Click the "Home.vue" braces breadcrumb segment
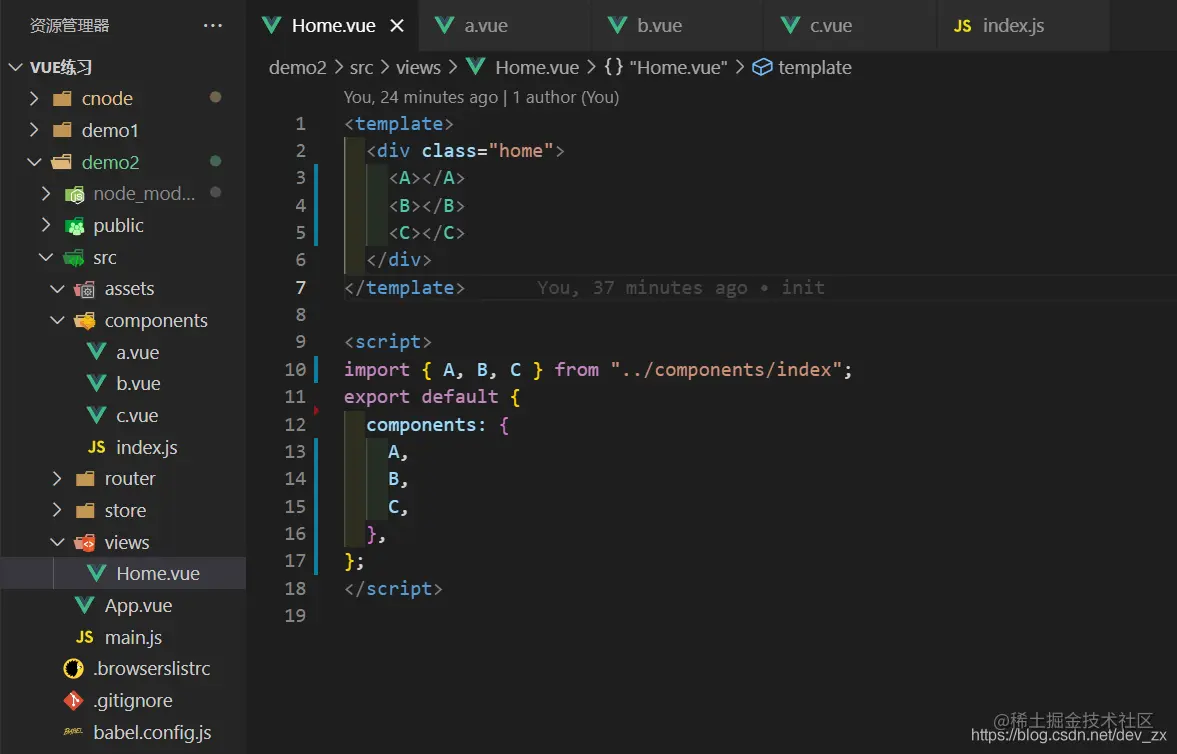 (666, 68)
